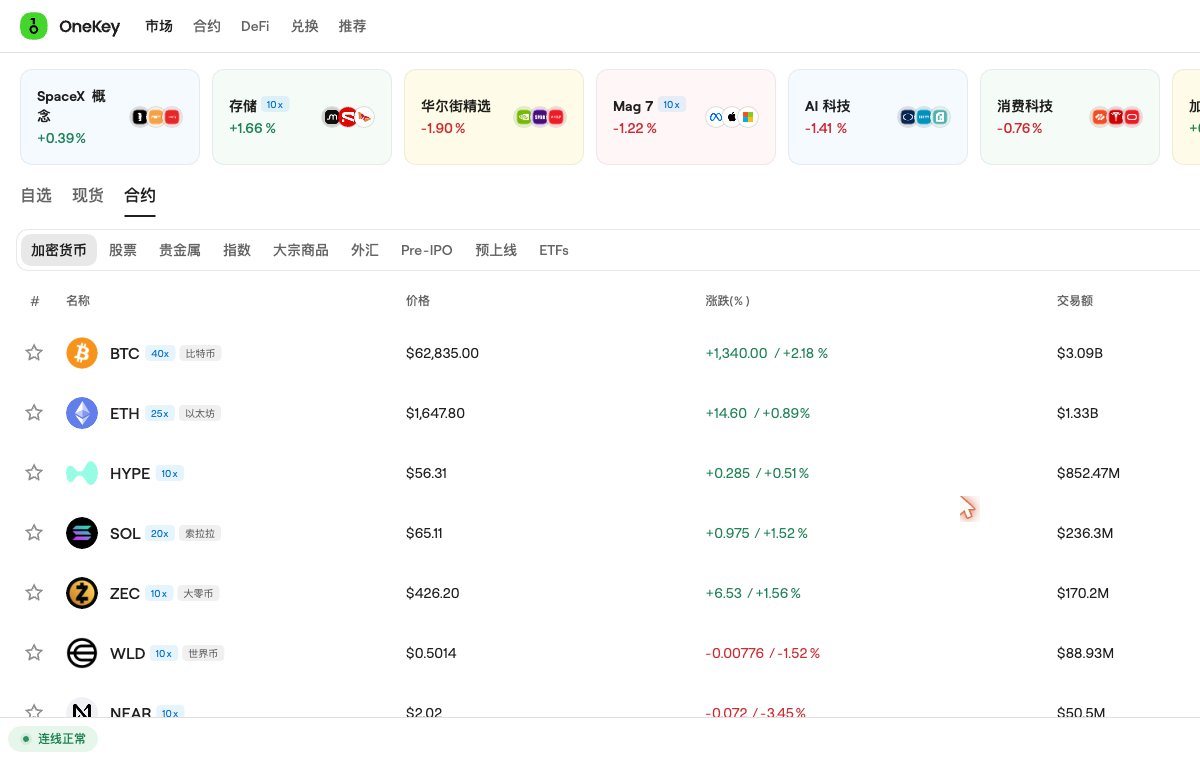Select the 外汇 category filter
Image resolution: width=1200 pixels, height=760 pixels.
pyautogui.click(x=365, y=250)
